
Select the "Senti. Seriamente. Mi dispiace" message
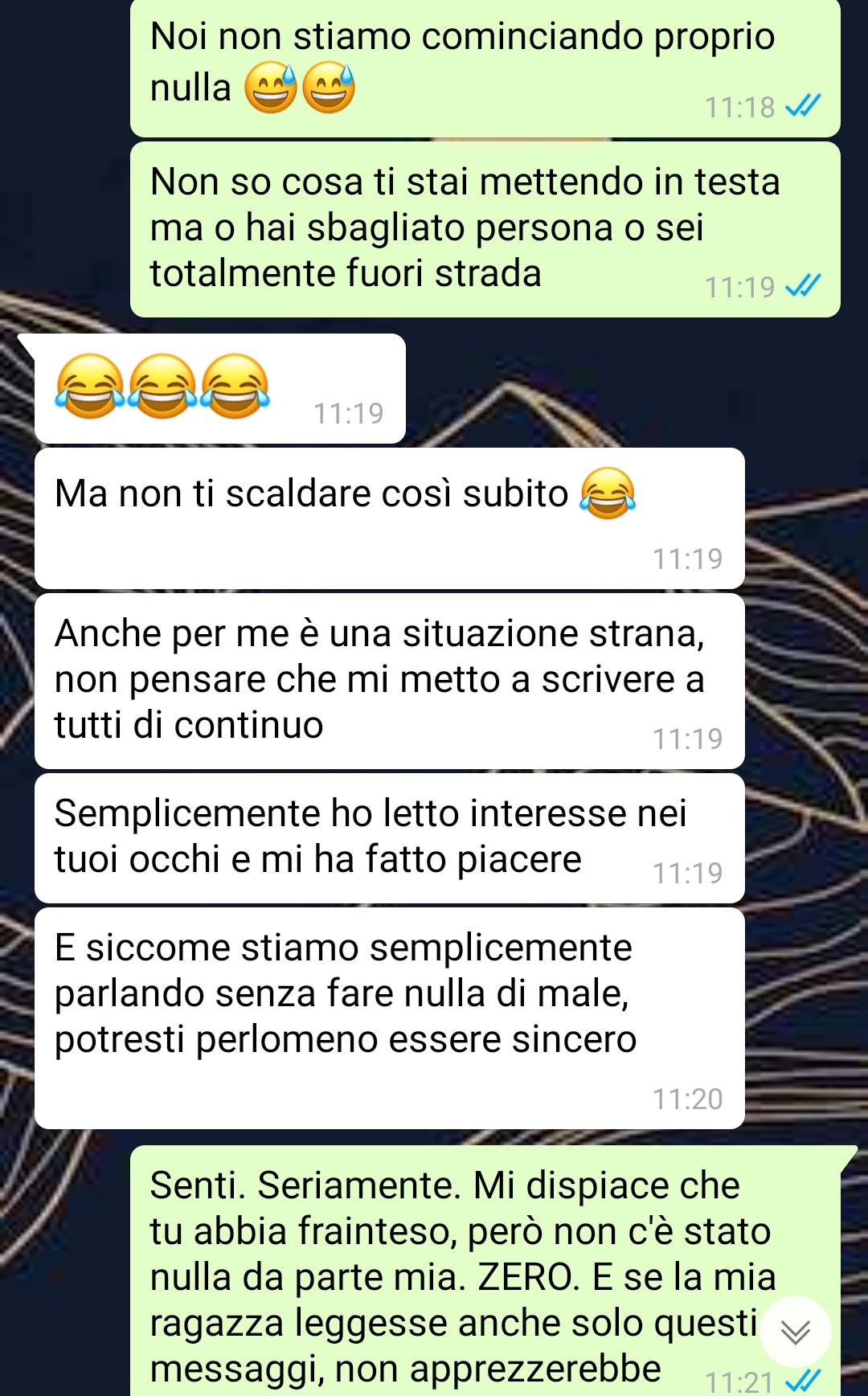pos(485,1271)
